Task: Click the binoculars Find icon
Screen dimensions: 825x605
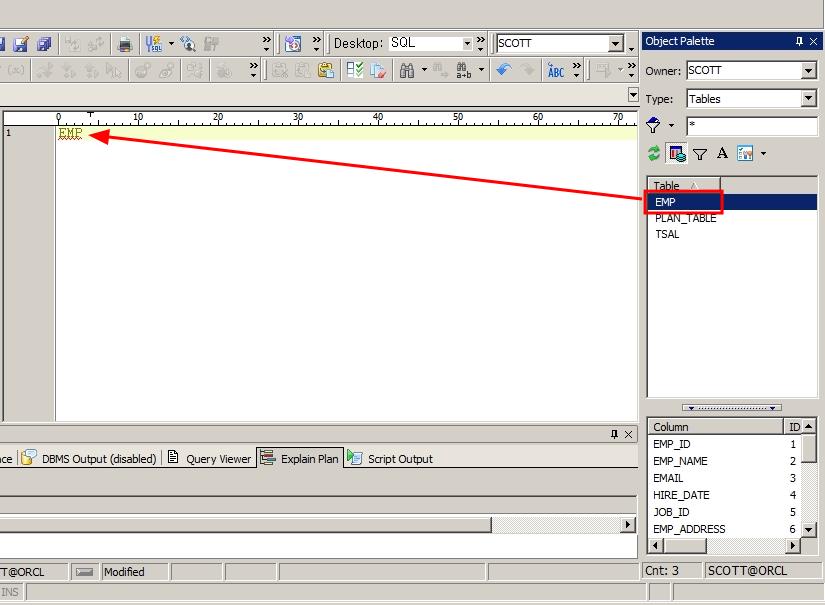Action: click(407, 70)
